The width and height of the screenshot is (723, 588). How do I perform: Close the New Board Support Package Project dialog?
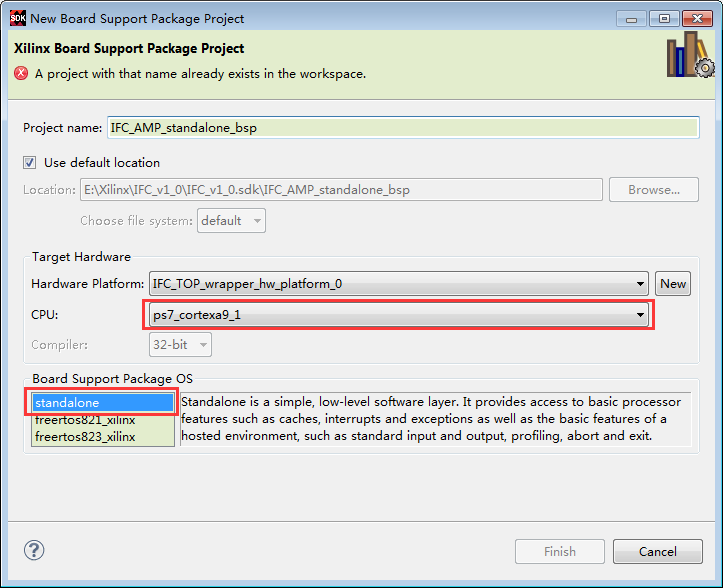pos(697,19)
